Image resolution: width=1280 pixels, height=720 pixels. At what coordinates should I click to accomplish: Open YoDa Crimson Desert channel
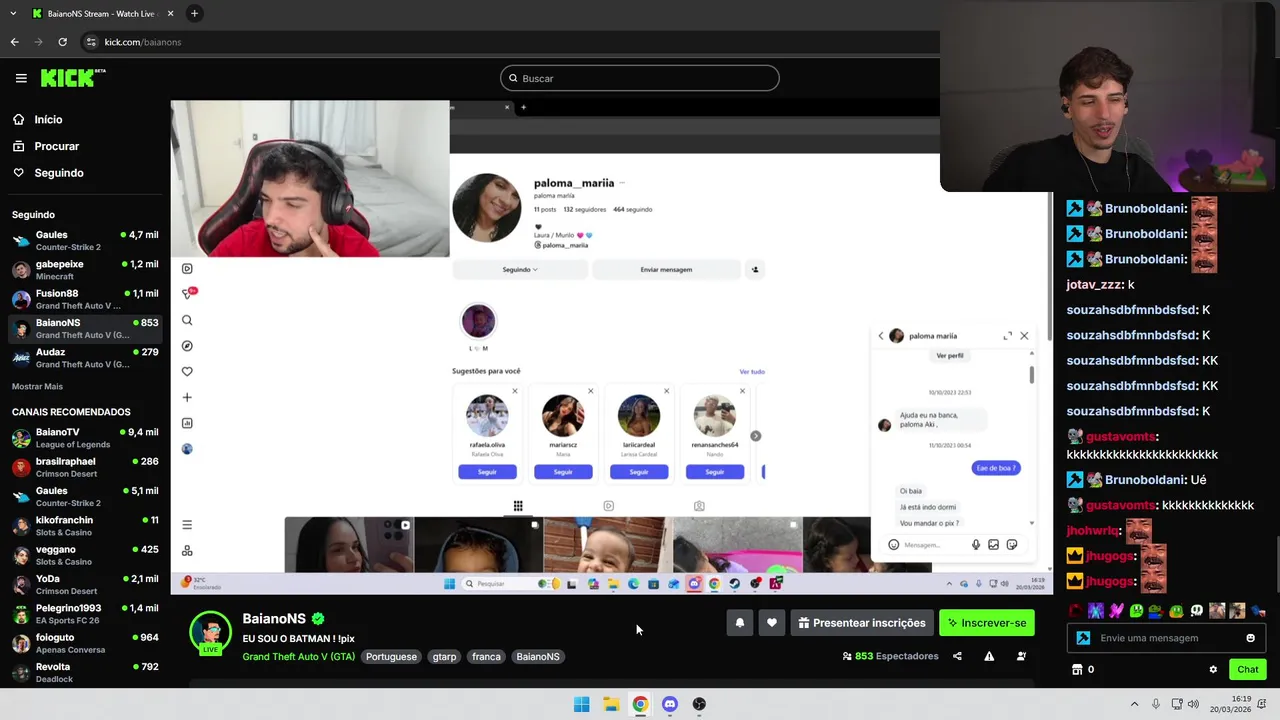point(86,584)
